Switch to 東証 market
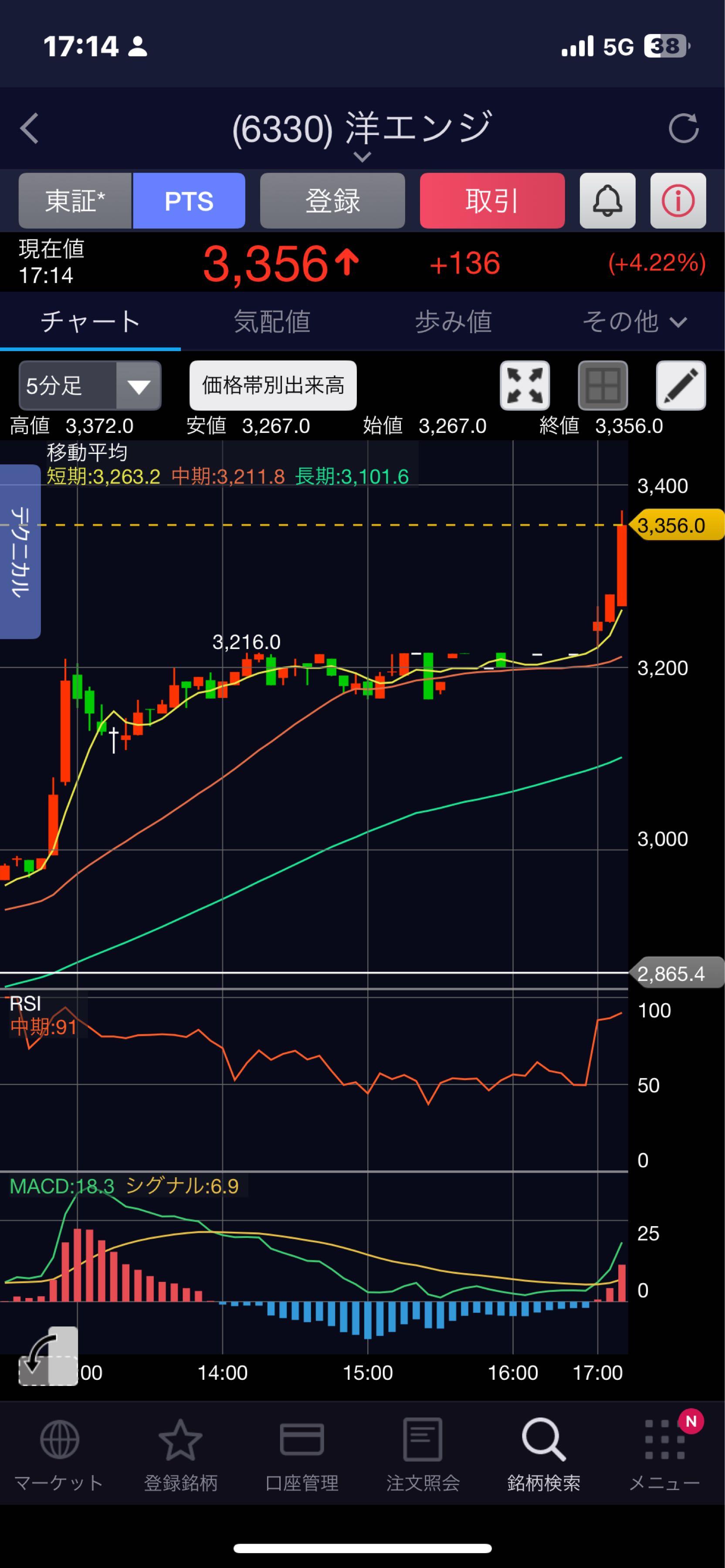The image size is (725, 1568). pos(75,201)
